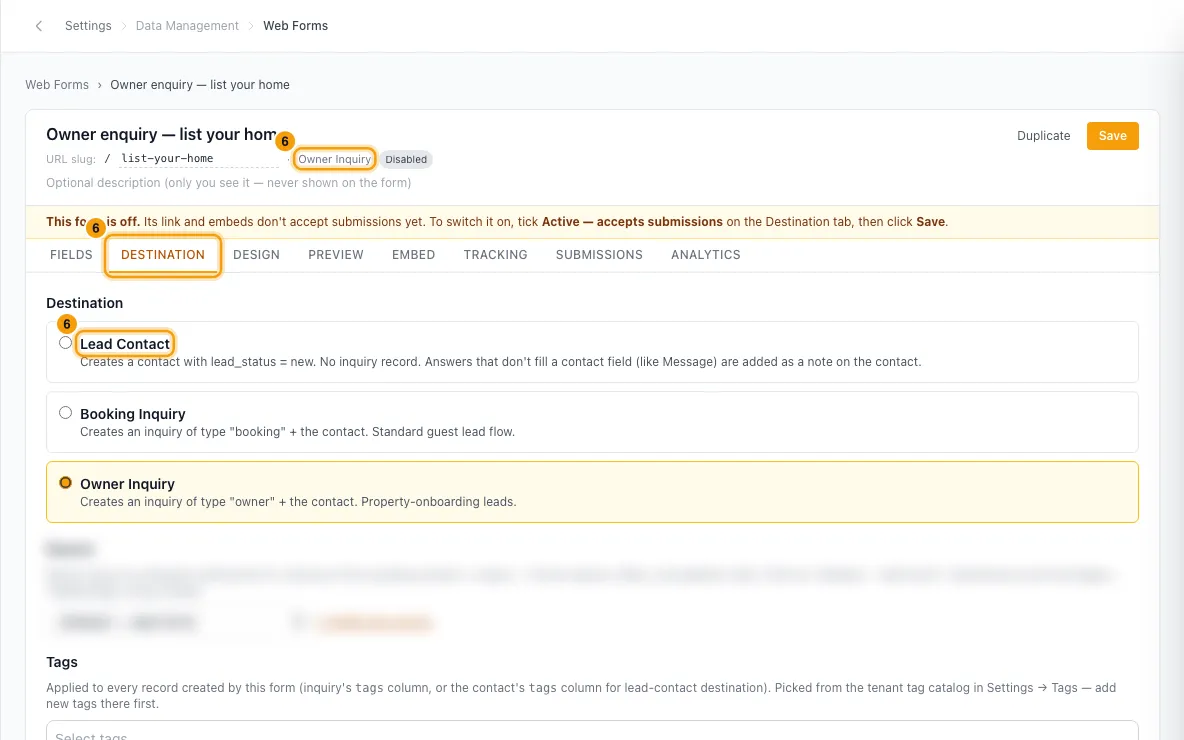Click the Booking Inquiry description text

tap(298, 432)
